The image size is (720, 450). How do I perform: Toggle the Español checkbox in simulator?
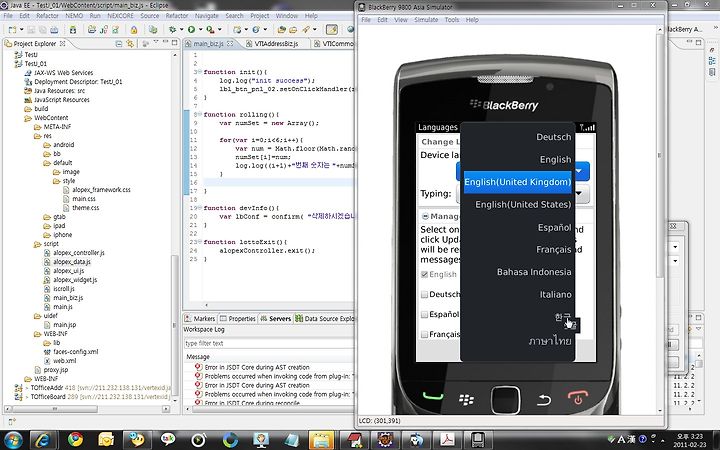pos(424,315)
